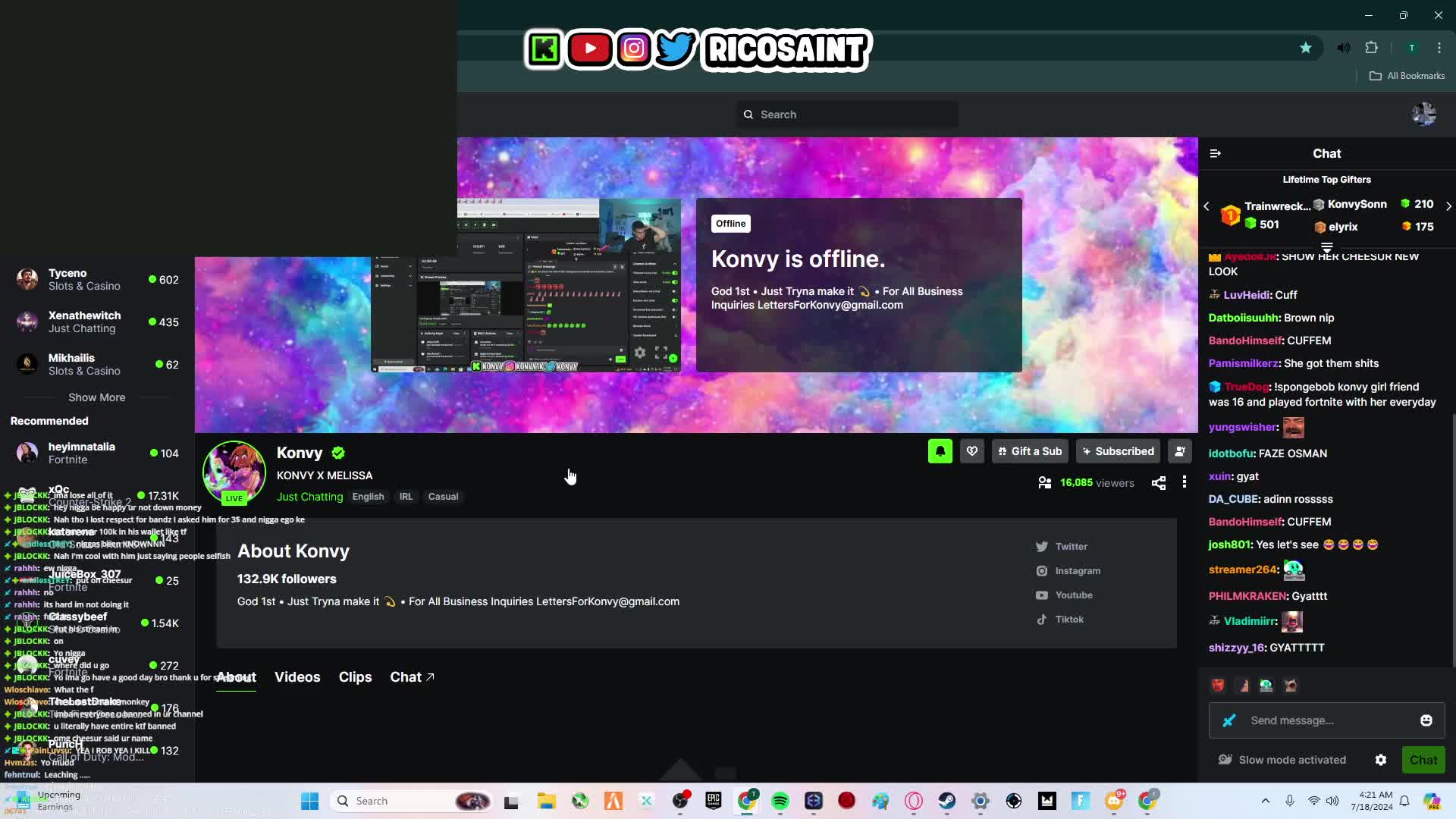Collapse the chat panel

[x=1215, y=153]
